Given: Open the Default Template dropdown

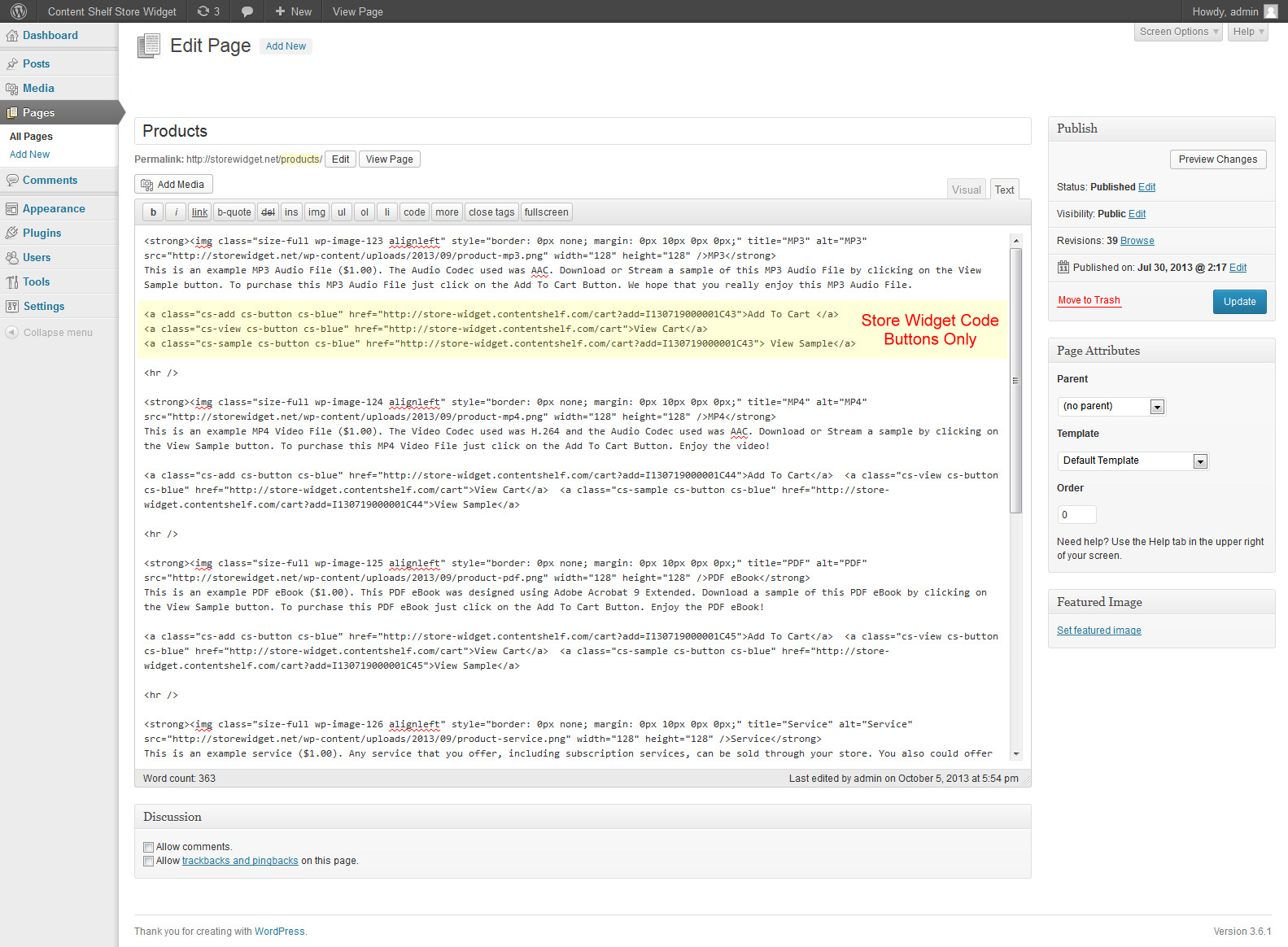Looking at the screenshot, I should (1133, 460).
